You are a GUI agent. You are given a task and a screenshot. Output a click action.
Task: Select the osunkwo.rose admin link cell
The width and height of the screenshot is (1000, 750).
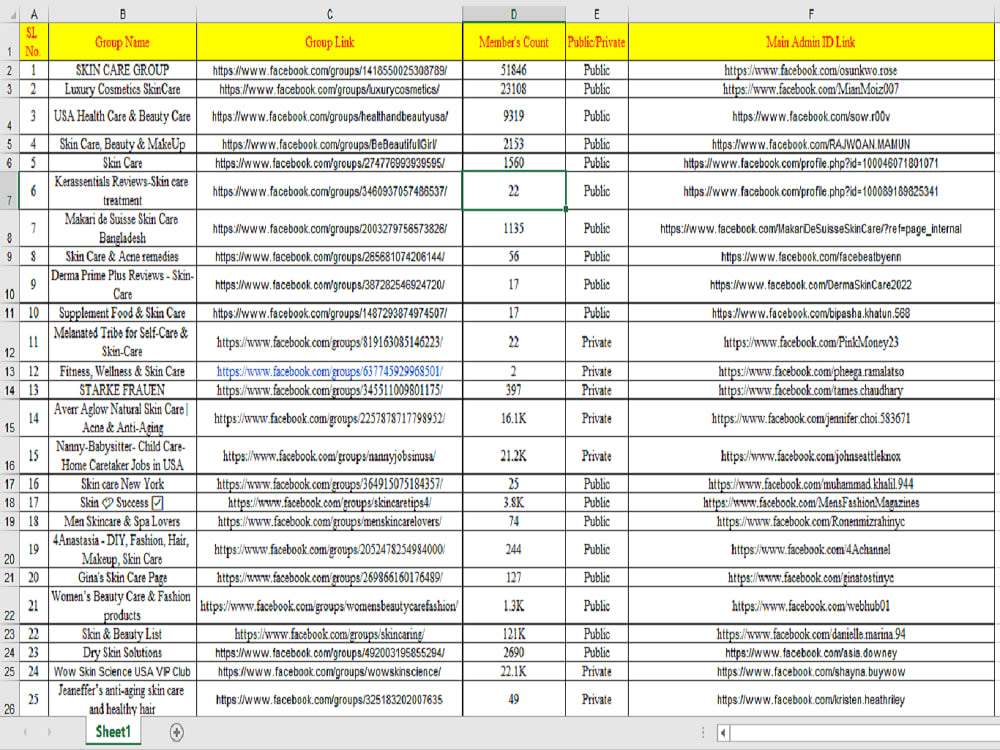pos(811,70)
